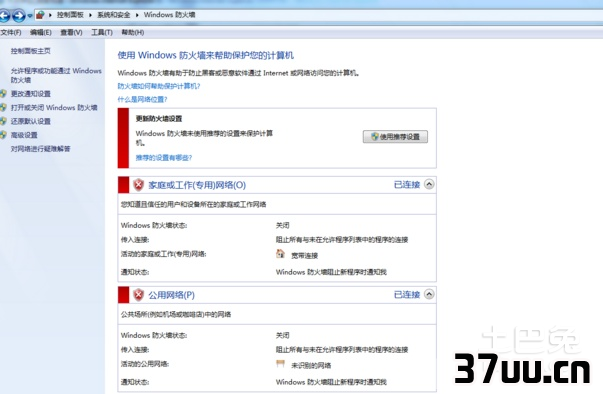Viewport: 603px width, 394px height.
Task: Click house icon beside 宽带连接
Action: (280, 253)
